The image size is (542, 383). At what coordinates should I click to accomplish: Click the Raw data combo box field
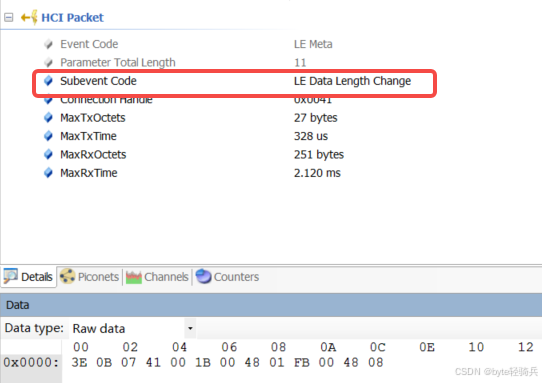click(x=132, y=328)
